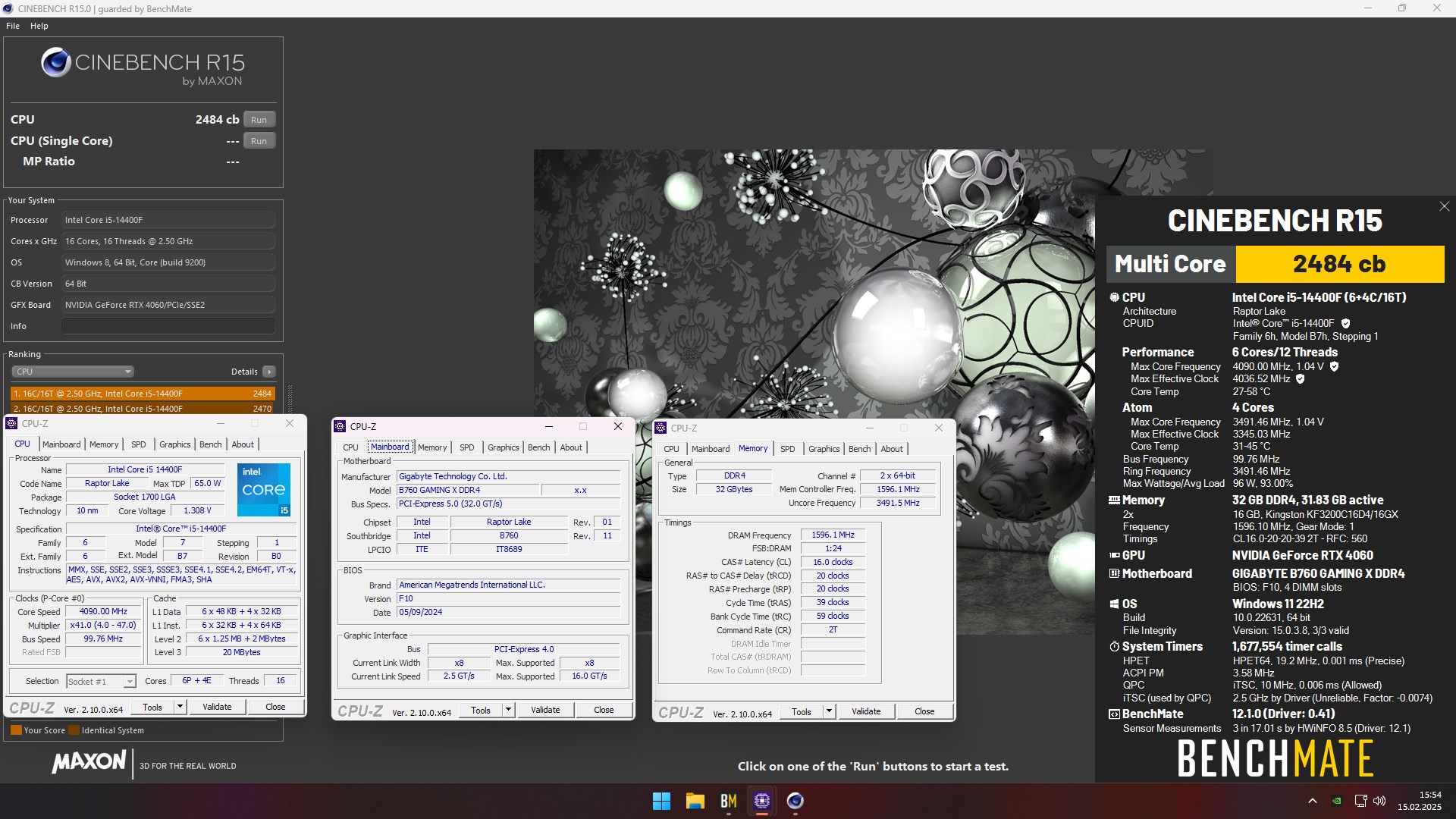Click Validate in middle CPU-Z window
The image size is (1456, 819).
coord(545,711)
